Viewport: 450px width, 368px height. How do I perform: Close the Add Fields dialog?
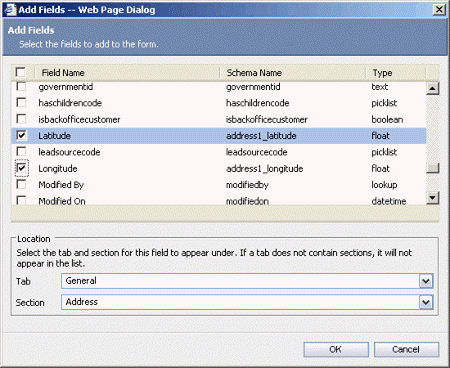[x=439, y=9]
